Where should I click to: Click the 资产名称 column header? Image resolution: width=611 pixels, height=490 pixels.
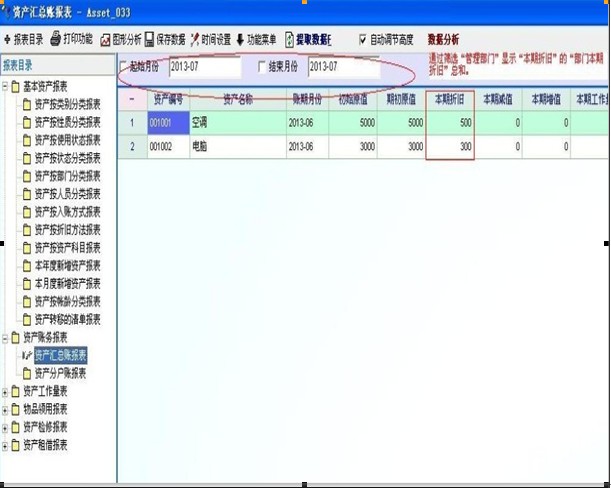pos(238,99)
